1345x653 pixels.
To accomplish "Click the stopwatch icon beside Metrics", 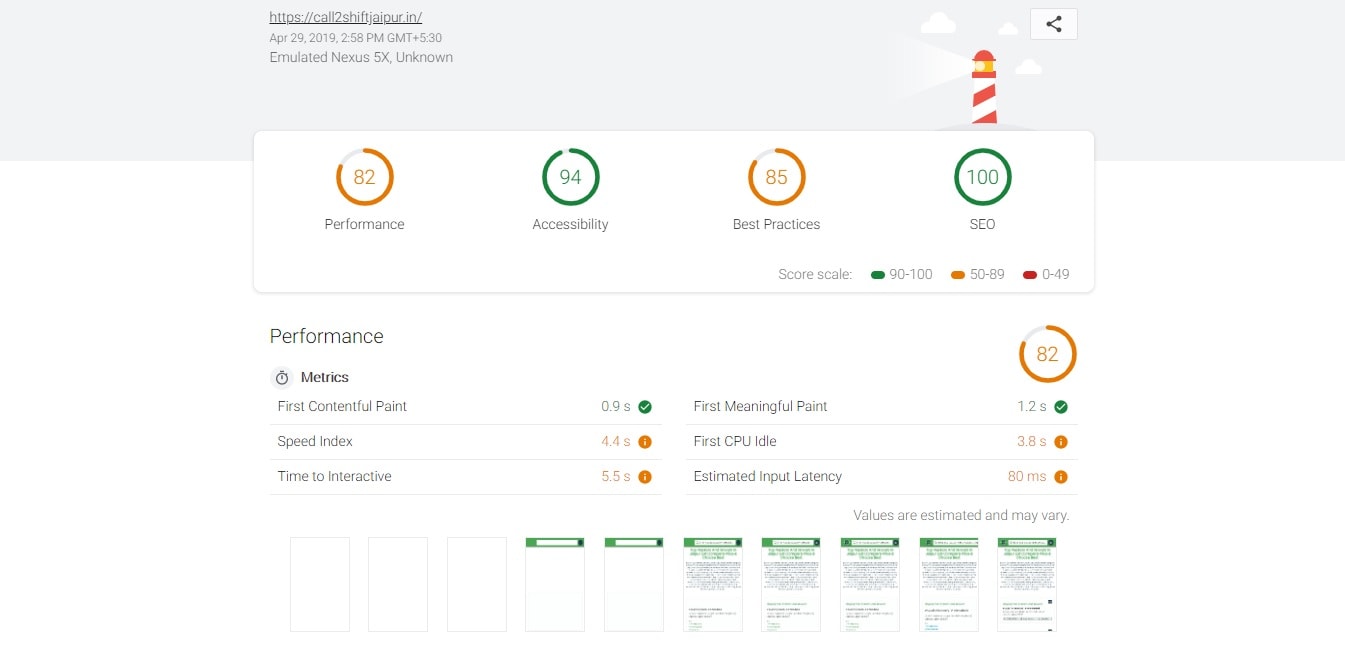I will [281, 377].
